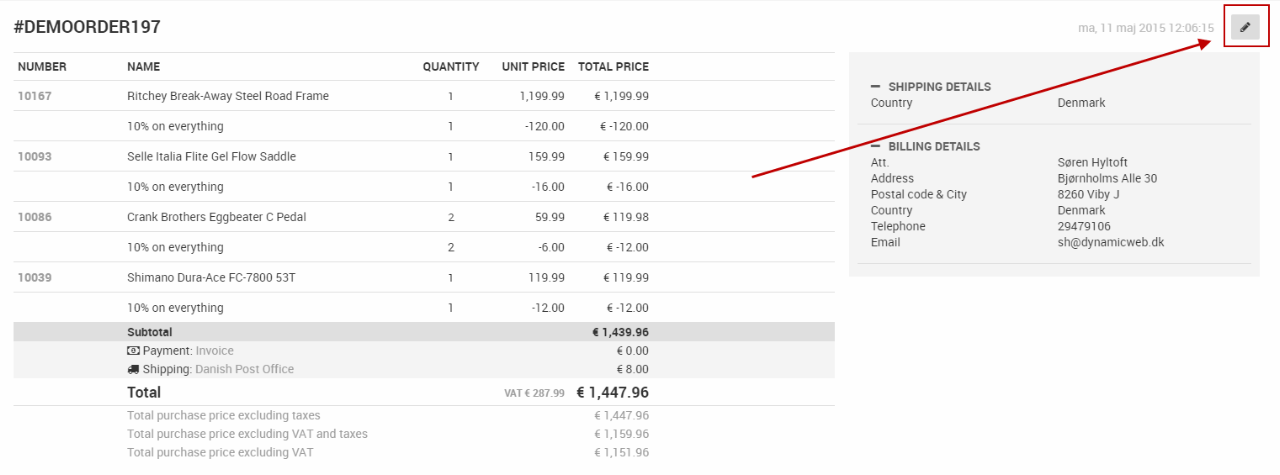The height and width of the screenshot is (475, 1280).
Task: Click Shimano Dura-Ace FC-7800 53T item
Action: pyautogui.click(x=211, y=278)
